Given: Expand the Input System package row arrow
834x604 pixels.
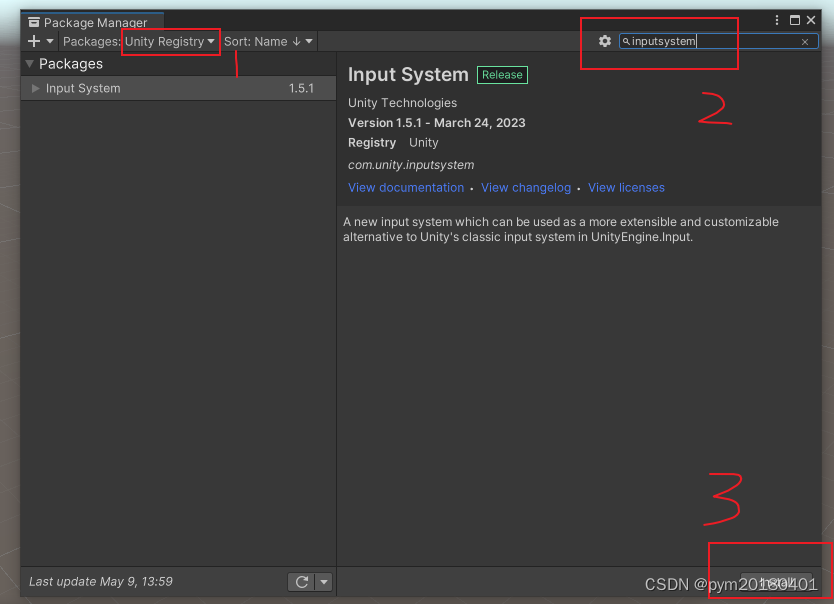Looking at the screenshot, I should click(36, 88).
